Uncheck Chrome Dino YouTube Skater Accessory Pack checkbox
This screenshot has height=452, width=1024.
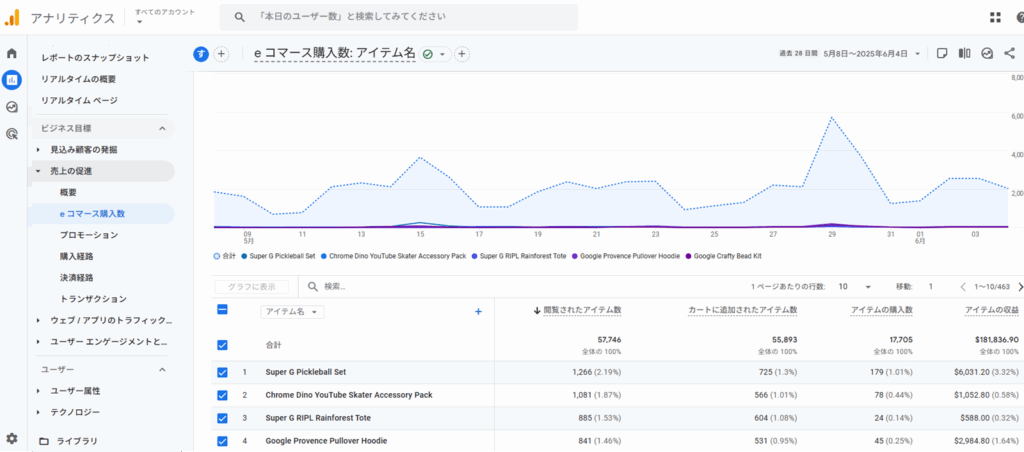click(x=222, y=395)
